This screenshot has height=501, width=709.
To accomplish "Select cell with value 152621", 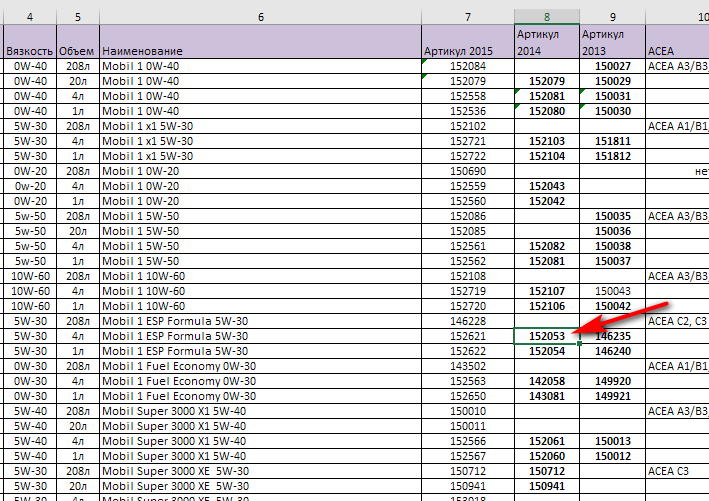I will point(468,336).
